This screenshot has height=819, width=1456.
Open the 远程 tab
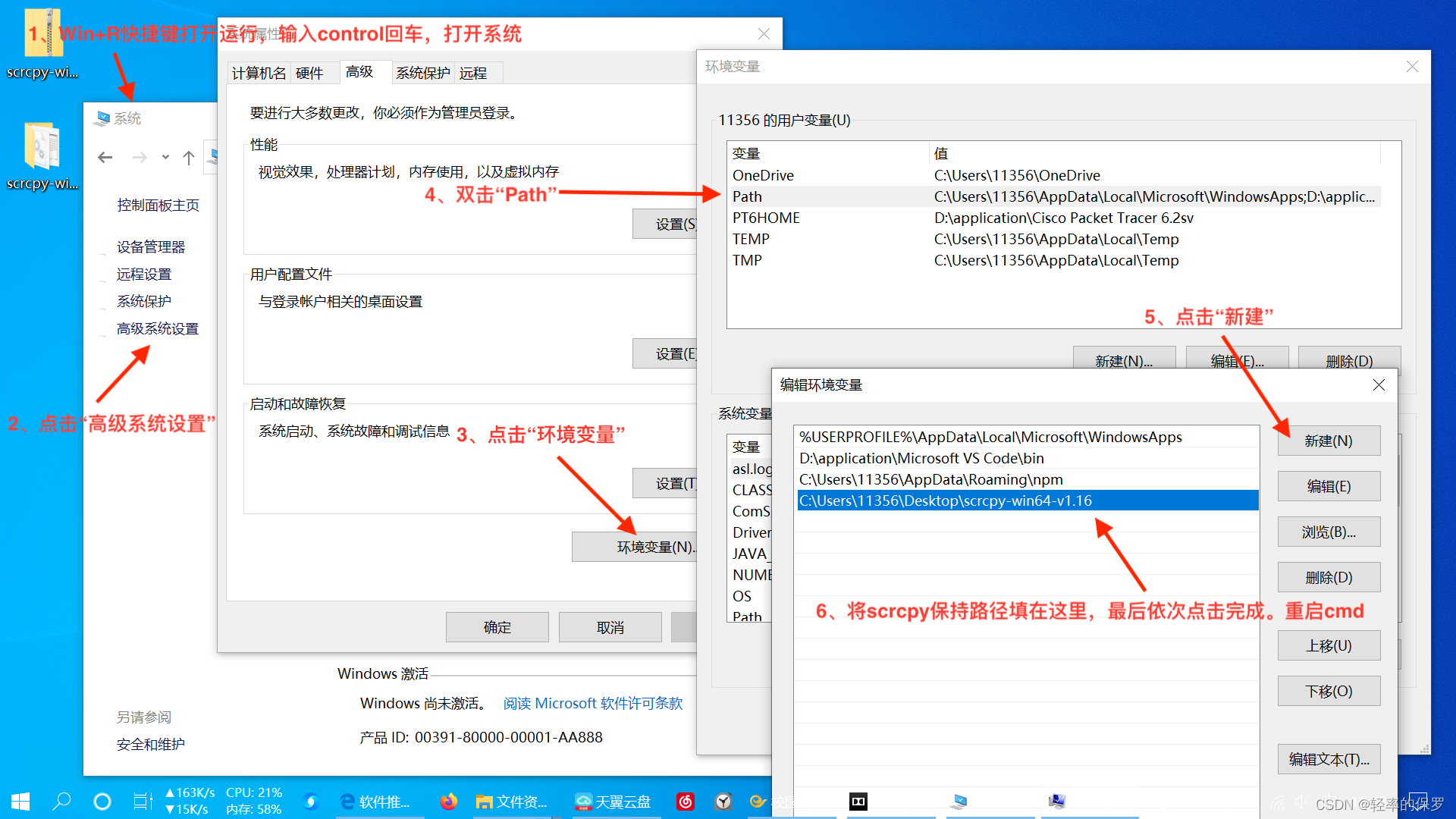(x=473, y=73)
